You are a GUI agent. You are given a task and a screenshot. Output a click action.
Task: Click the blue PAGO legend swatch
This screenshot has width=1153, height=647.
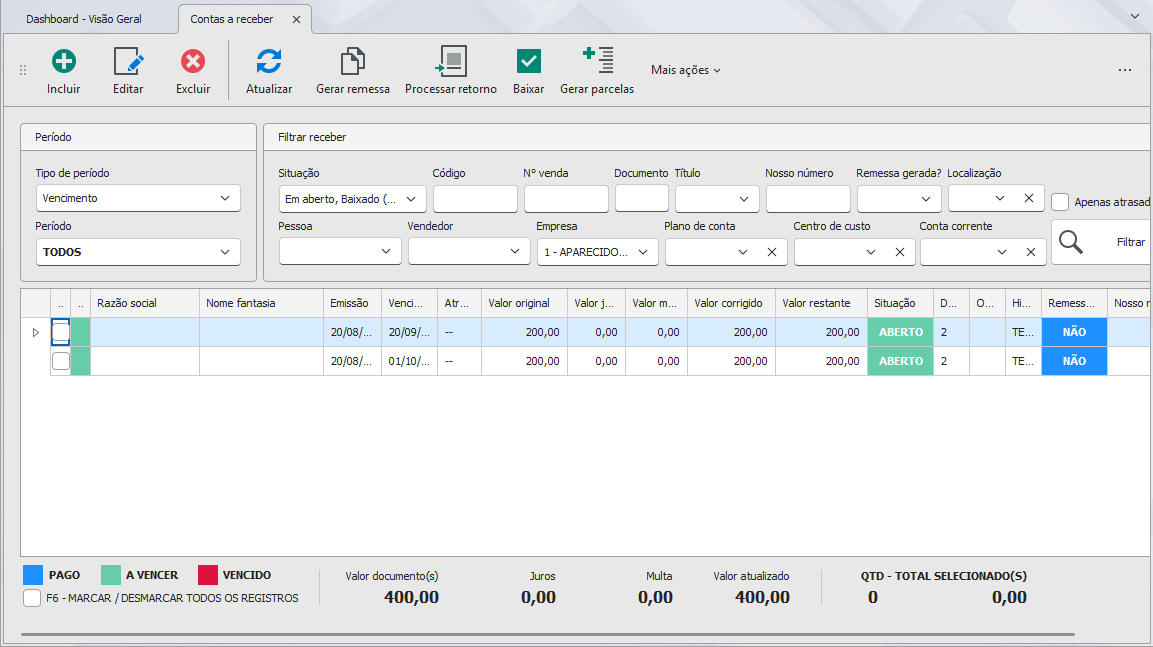point(32,575)
